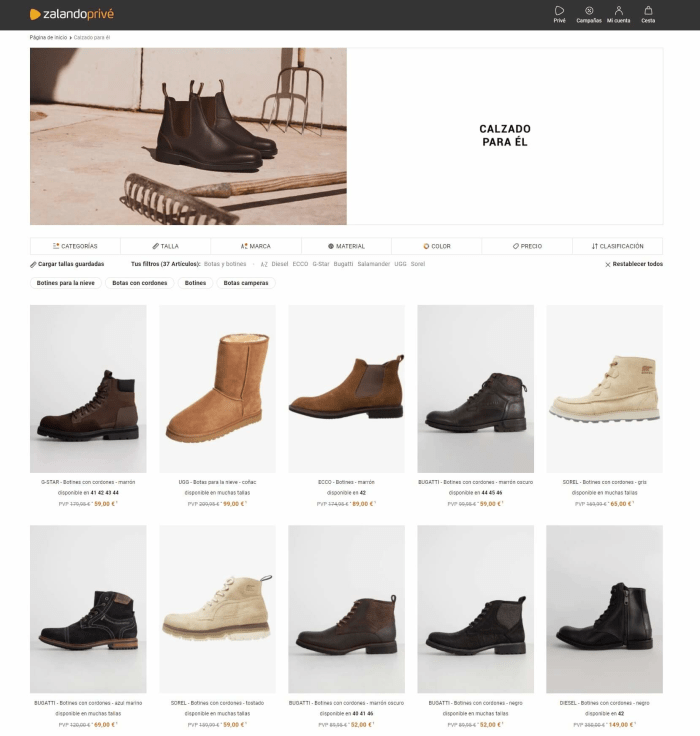Viewport: 700px width, 736px height.
Task: Select the Botines category chip
Action: click(195, 283)
